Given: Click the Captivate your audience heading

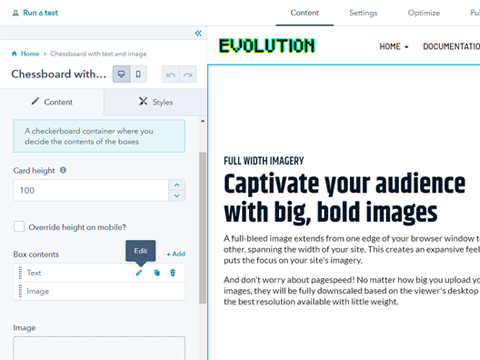Looking at the screenshot, I should click(x=345, y=198).
